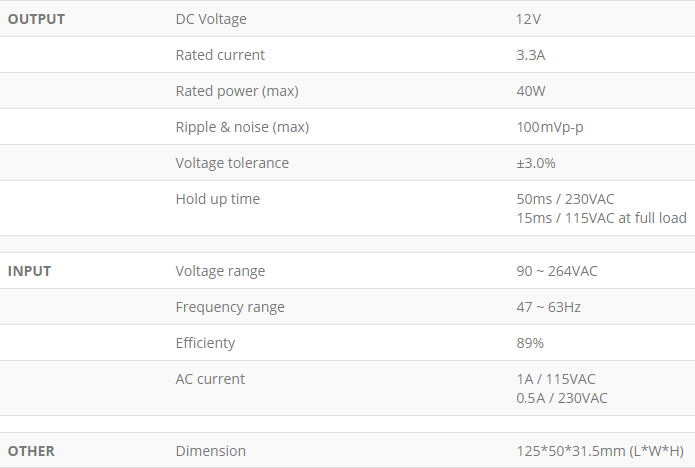Click the 89% efficiency value
The width and height of the screenshot is (695, 468).
[x=530, y=343]
